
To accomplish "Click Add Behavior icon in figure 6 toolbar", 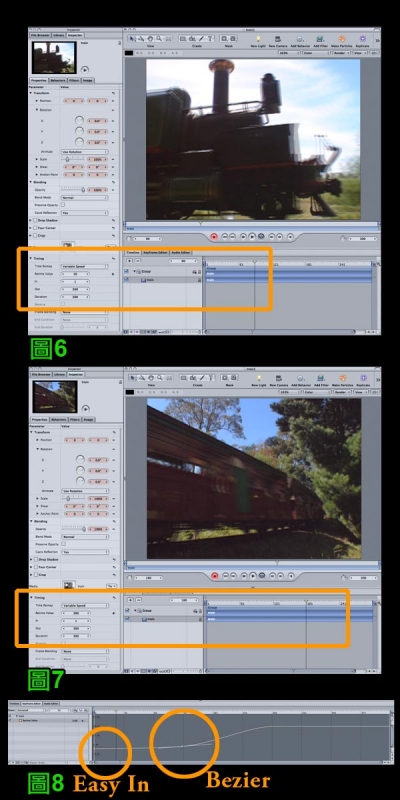I will coord(299,39).
